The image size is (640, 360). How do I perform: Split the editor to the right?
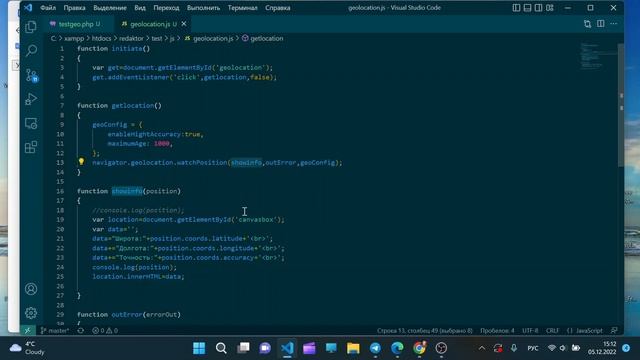(x=601, y=24)
